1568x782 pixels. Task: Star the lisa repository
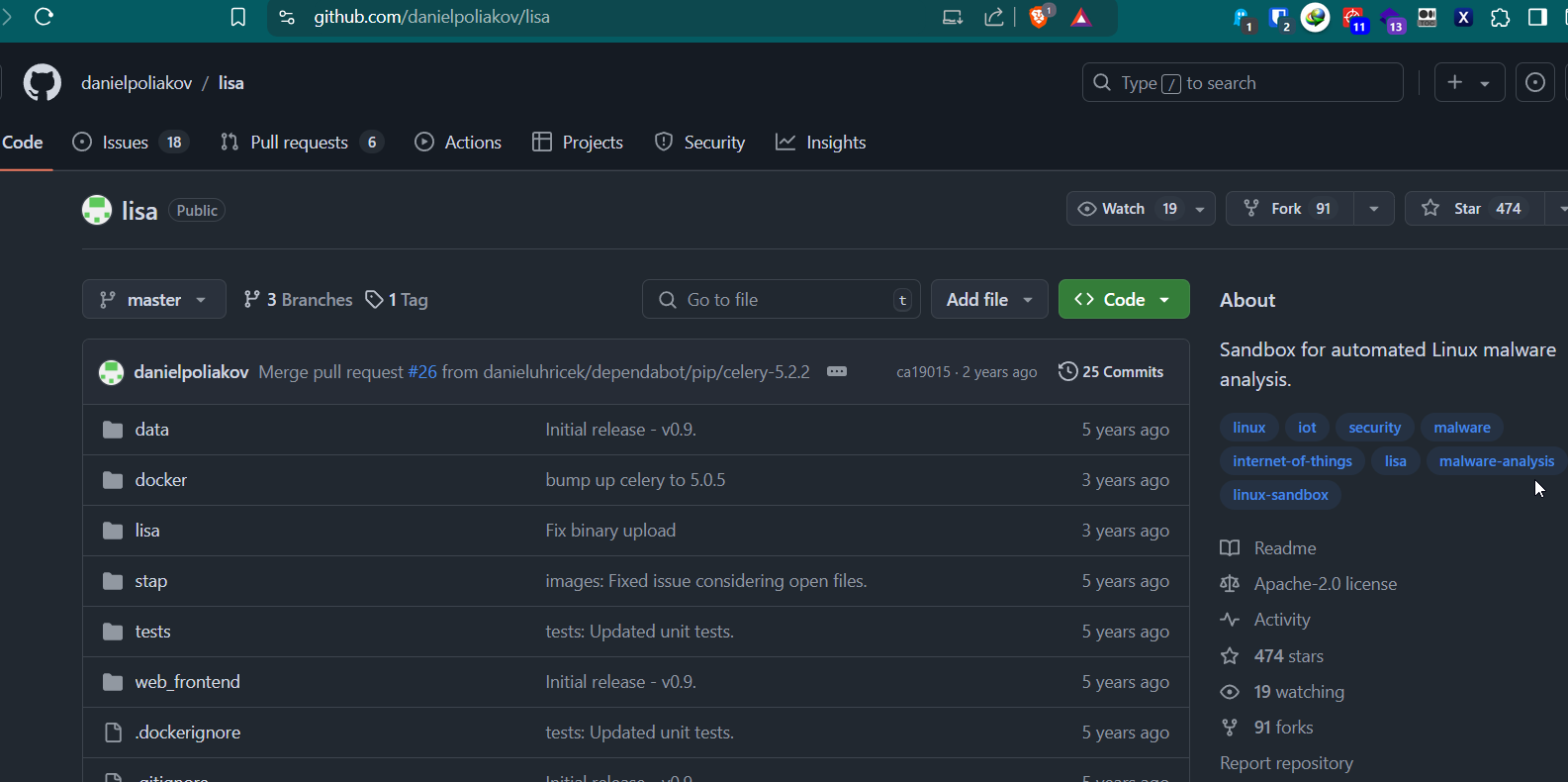(1475, 209)
